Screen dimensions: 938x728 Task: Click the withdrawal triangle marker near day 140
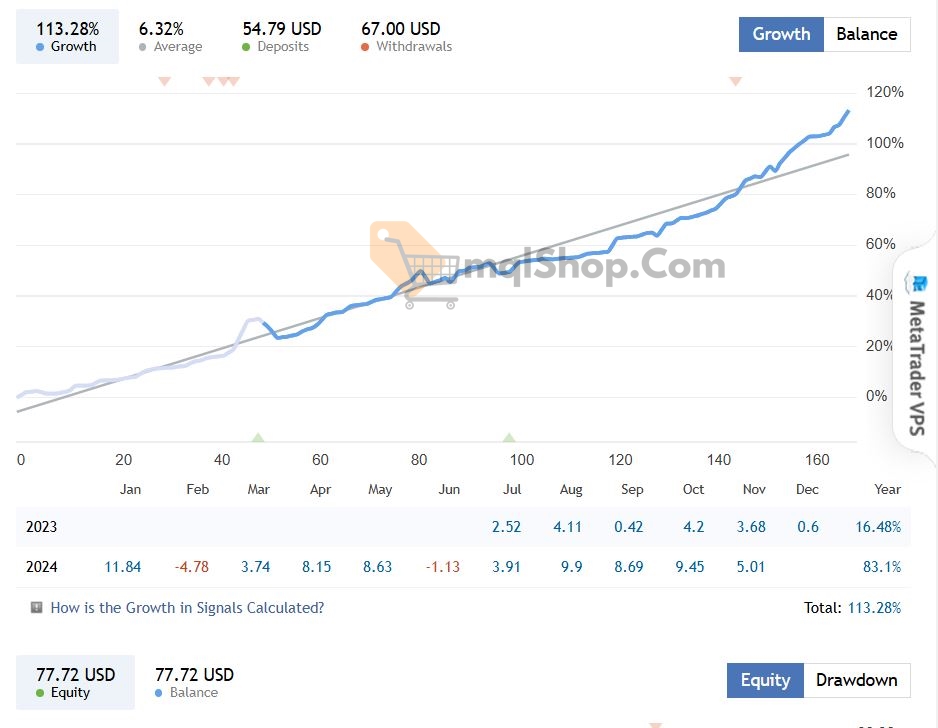click(735, 81)
